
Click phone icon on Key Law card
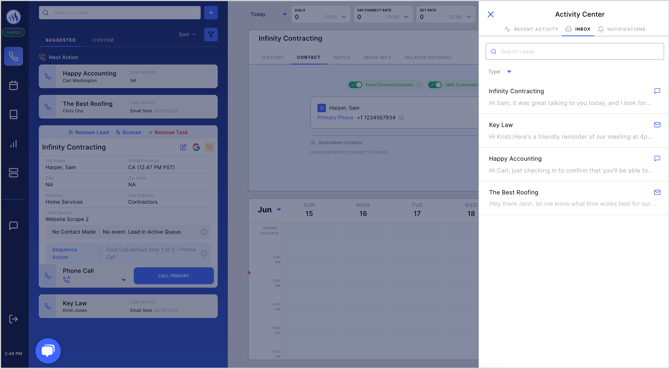pyautogui.click(x=48, y=306)
